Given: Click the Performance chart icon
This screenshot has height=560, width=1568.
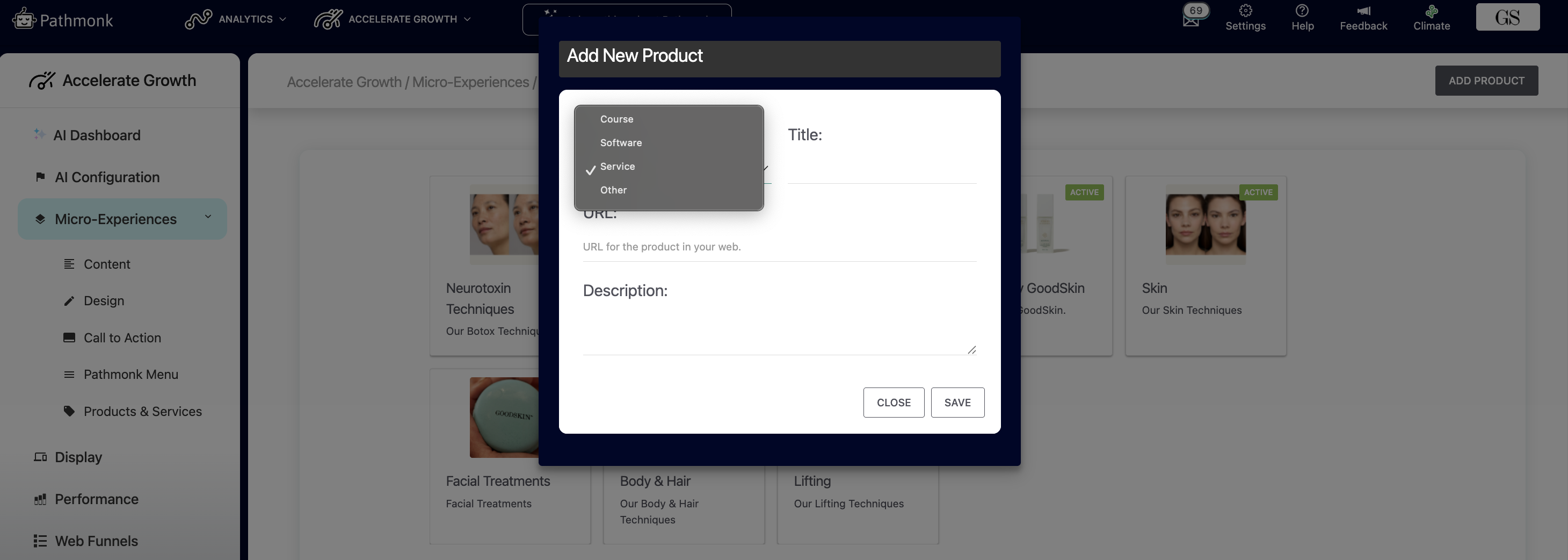Looking at the screenshot, I should click(x=40, y=500).
